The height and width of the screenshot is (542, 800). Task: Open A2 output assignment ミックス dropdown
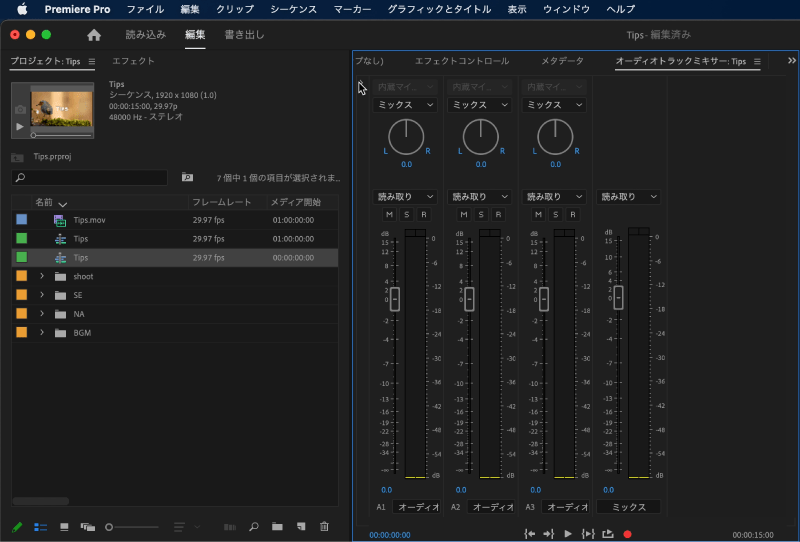point(479,105)
